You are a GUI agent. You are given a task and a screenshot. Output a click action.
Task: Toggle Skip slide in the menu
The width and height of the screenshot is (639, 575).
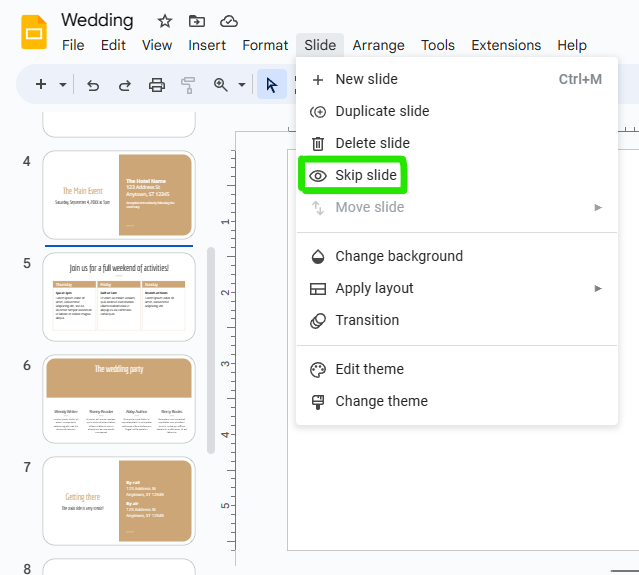pos(457,175)
